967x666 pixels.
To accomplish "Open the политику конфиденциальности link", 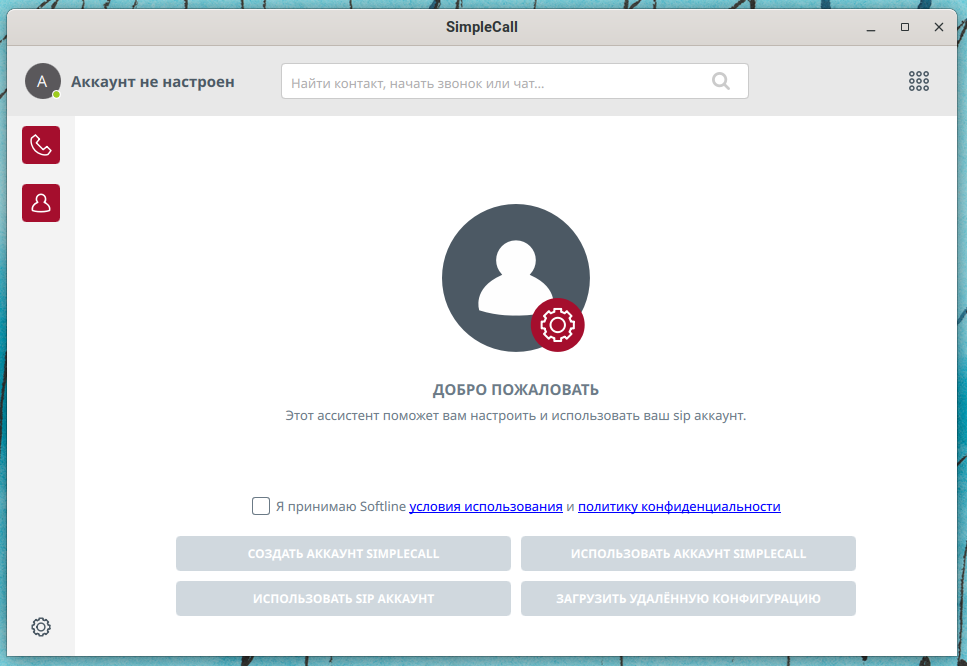I will (679, 506).
